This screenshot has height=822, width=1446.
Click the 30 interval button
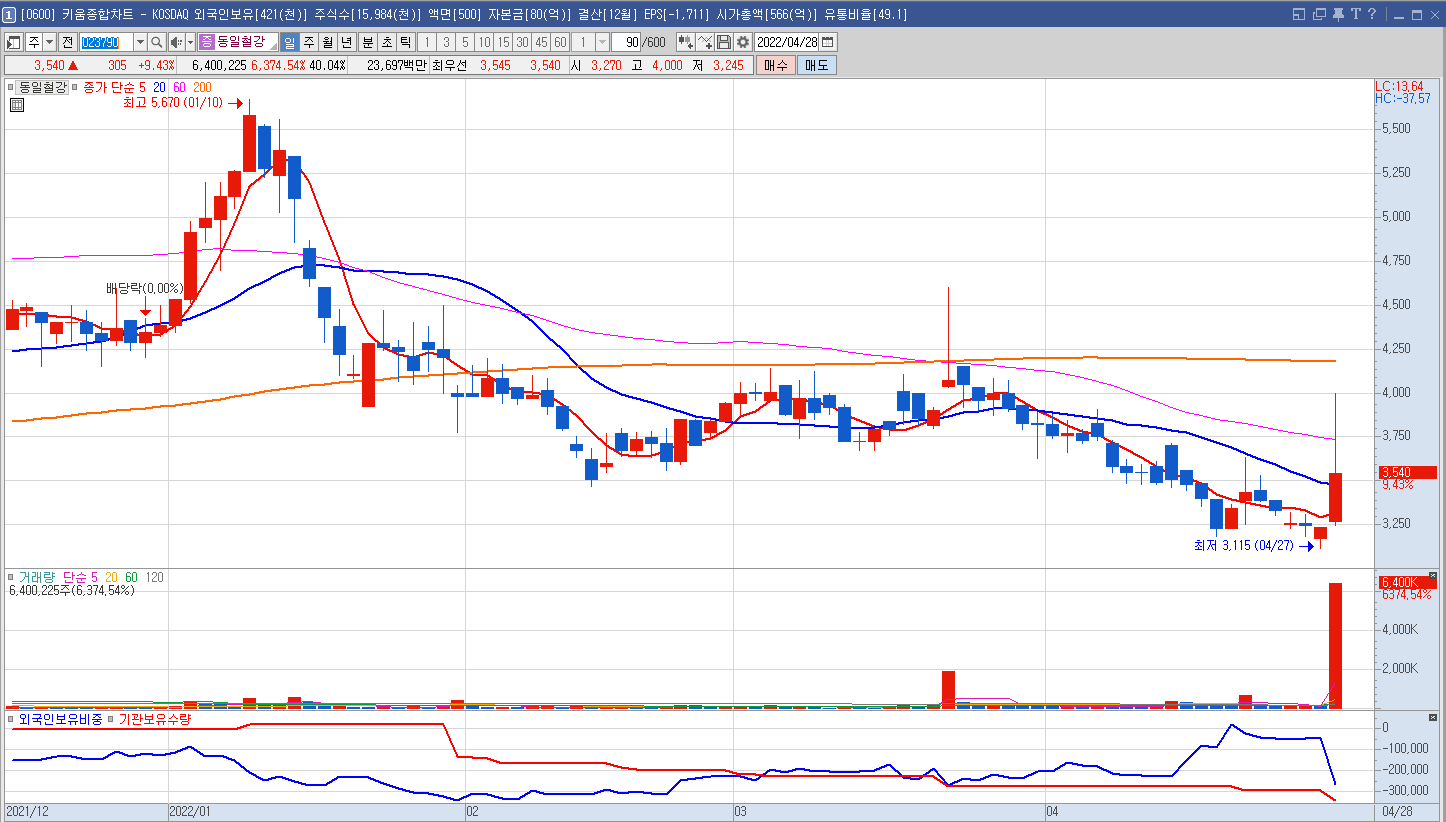coord(522,42)
